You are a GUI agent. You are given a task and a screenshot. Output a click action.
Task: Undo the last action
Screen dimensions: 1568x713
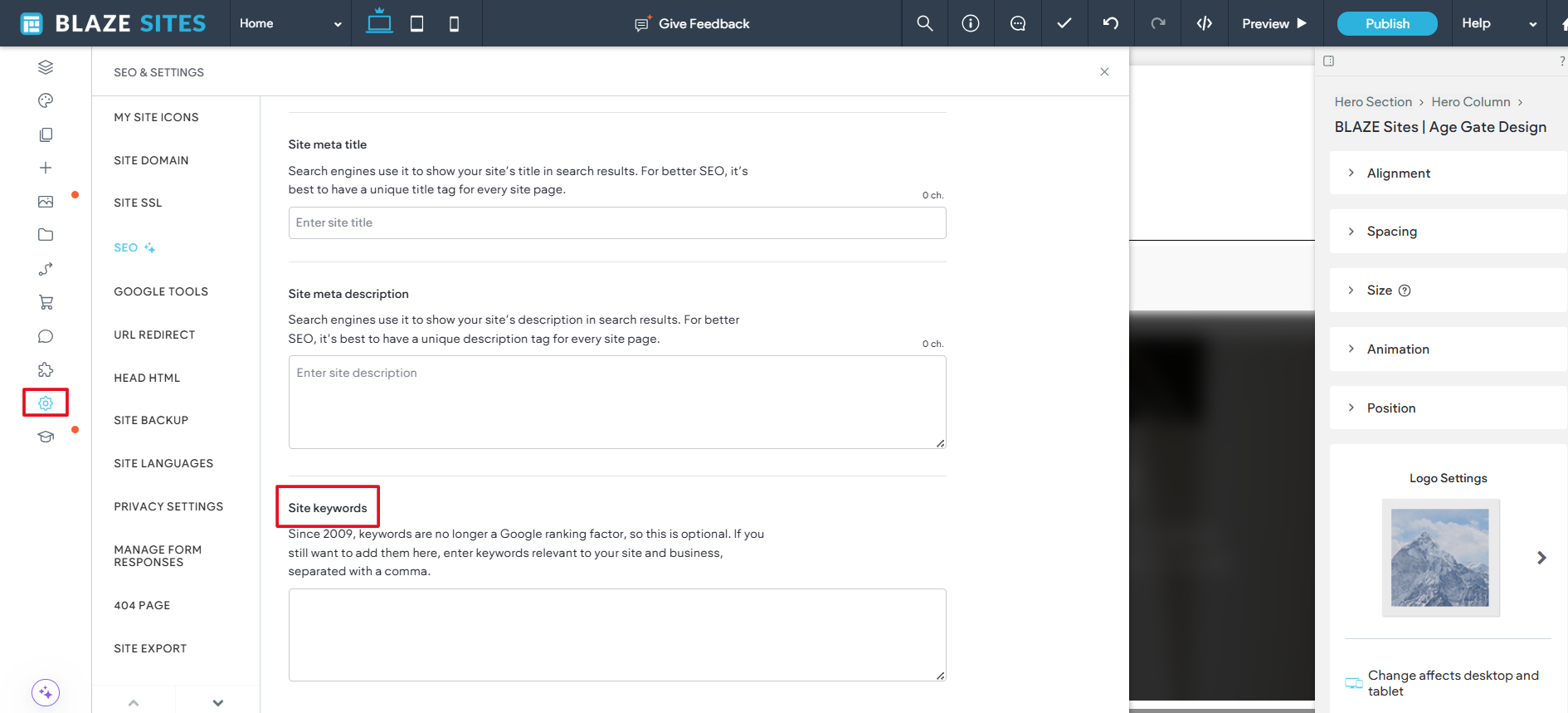tap(1111, 23)
